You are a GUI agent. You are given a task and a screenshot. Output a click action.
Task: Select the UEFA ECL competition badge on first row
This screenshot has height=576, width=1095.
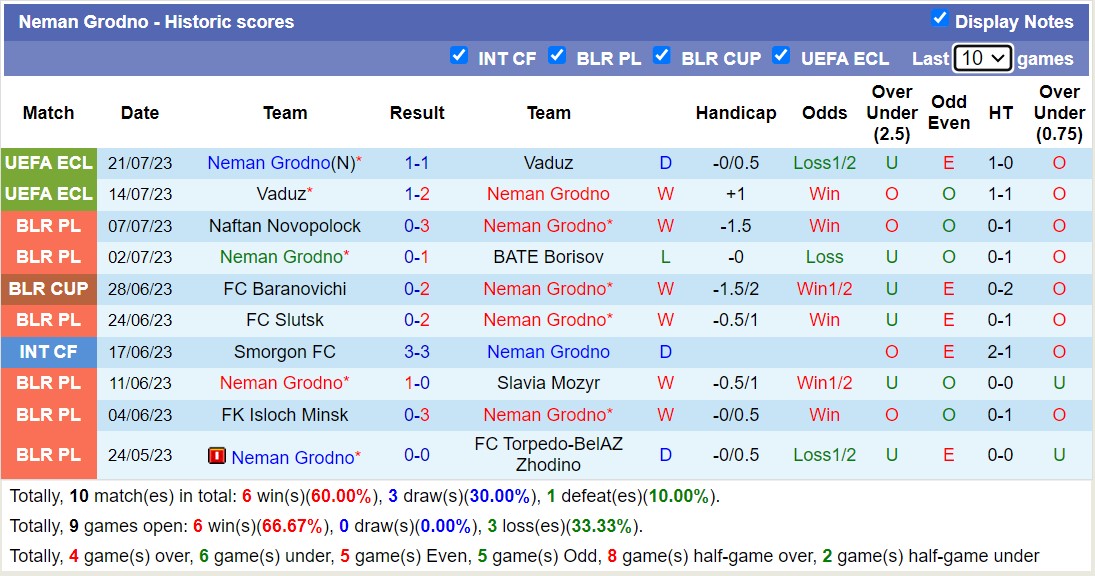49,162
